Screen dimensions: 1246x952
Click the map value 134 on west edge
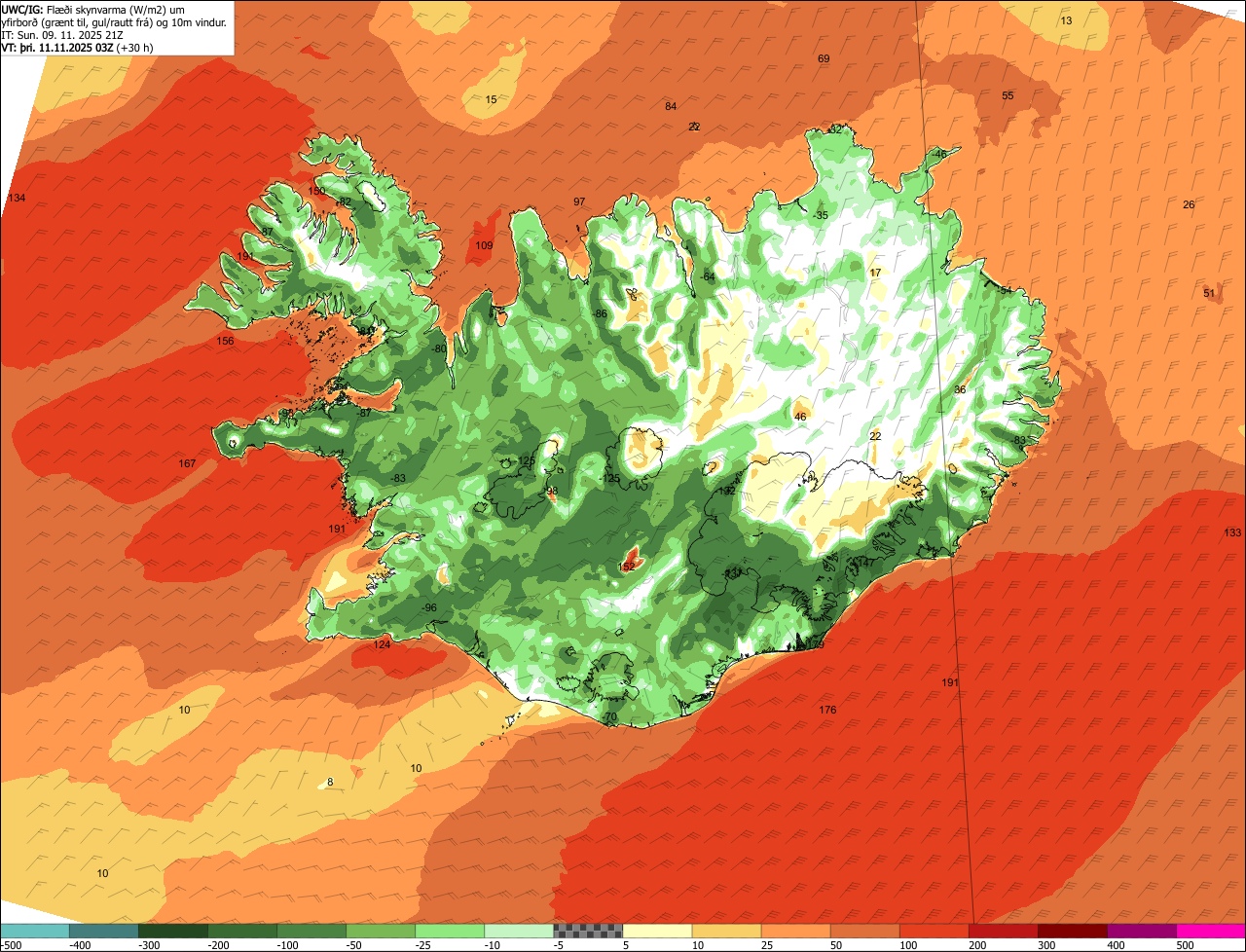tap(17, 199)
